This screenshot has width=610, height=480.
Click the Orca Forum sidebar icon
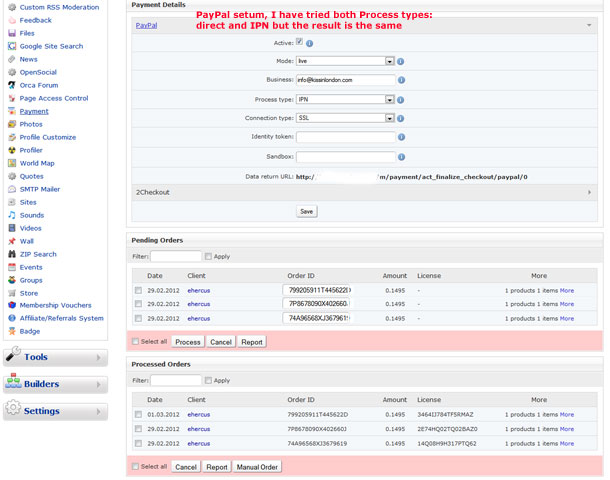point(12,85)
